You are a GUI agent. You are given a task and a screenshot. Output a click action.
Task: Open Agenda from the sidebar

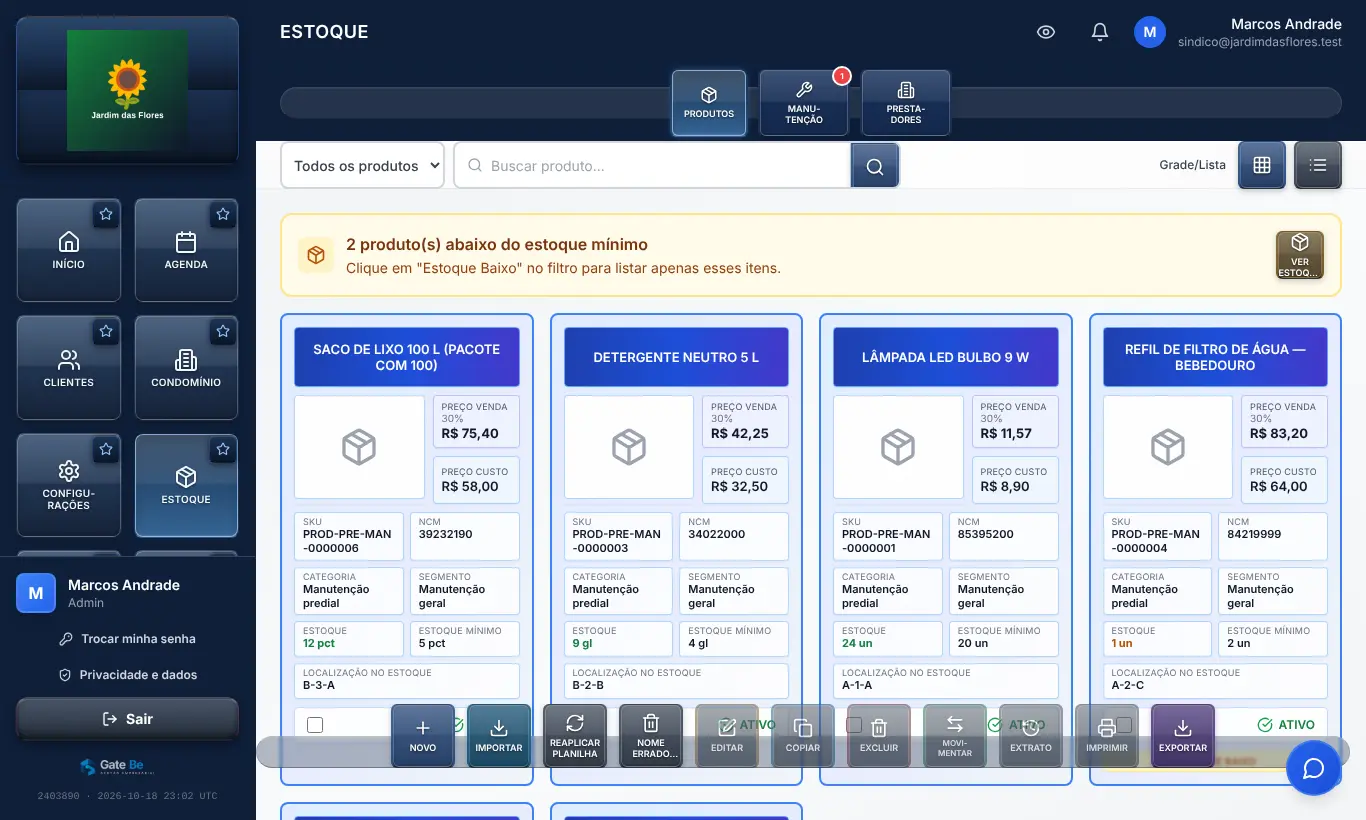(x=186, y=250)
